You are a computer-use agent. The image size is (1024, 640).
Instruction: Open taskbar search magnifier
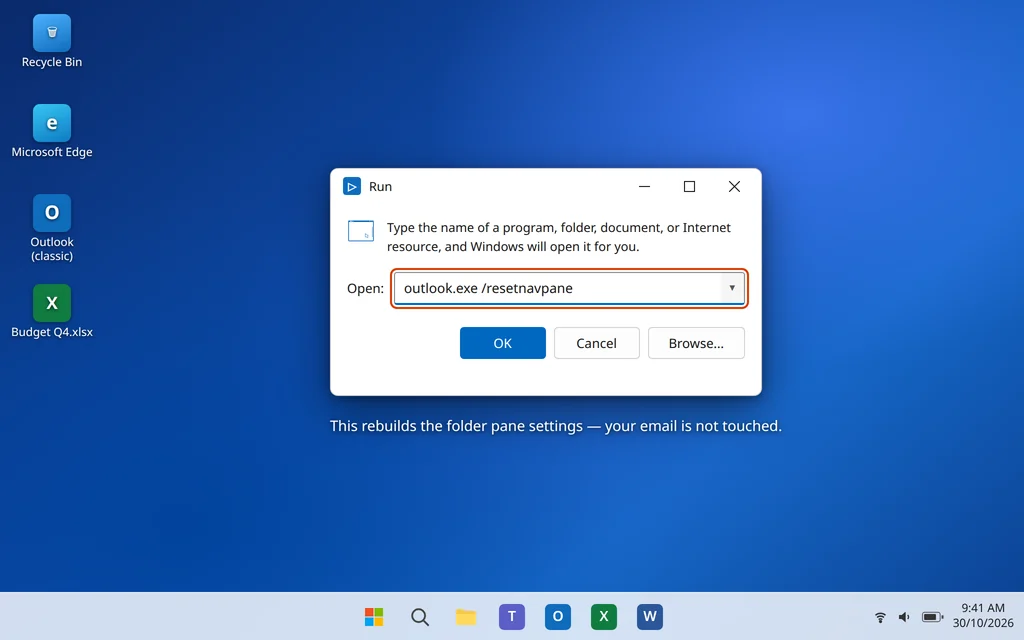click(420, 616)
